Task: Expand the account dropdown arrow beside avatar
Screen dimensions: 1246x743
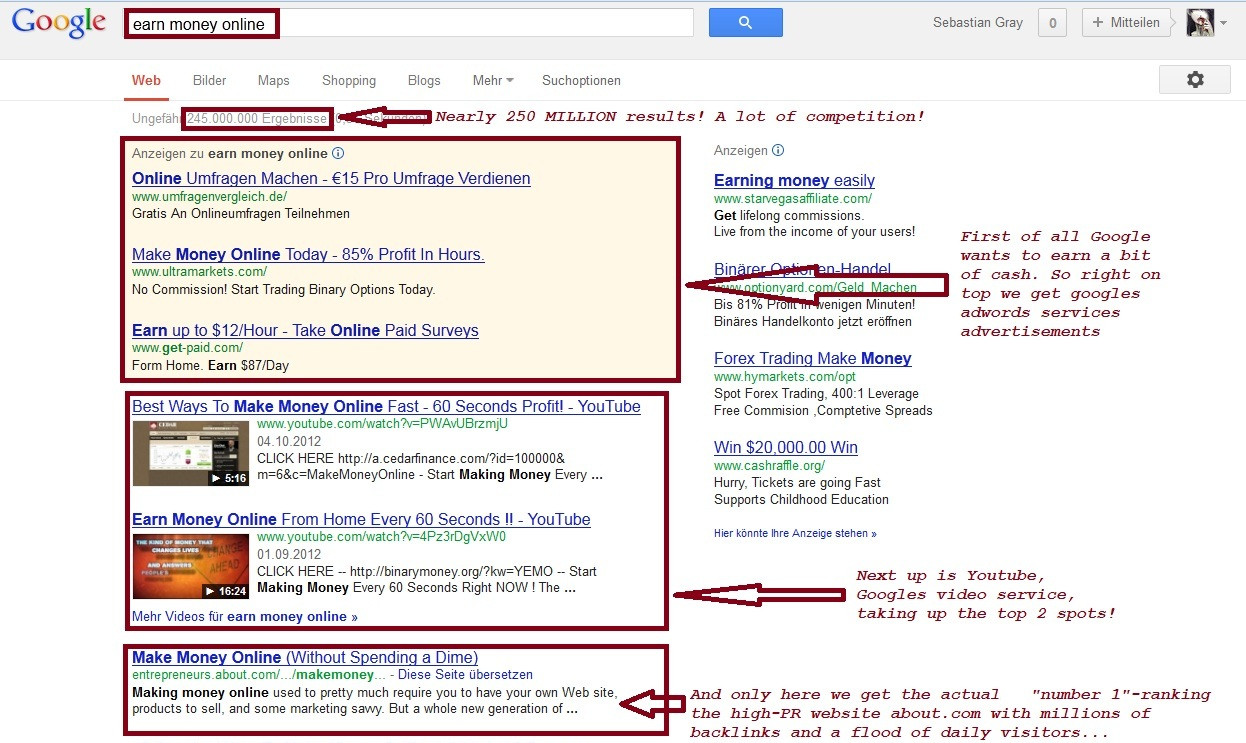Action: (1223, 24)
